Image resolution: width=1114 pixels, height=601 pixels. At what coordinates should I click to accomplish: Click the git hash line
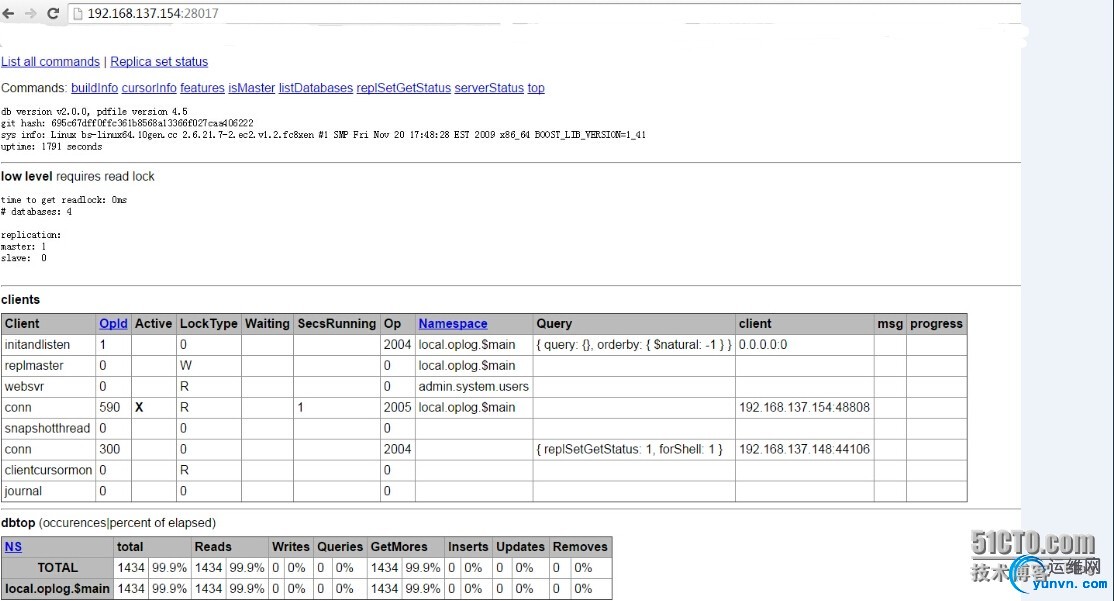(x=127, y=123)
